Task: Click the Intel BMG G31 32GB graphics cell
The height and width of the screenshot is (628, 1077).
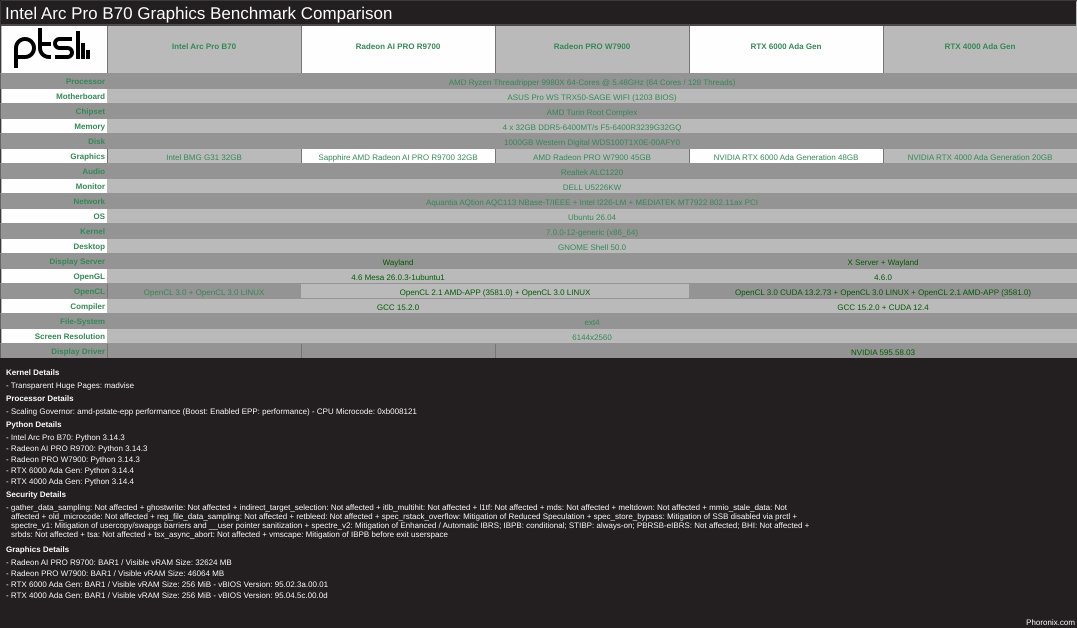Action: 204,157
